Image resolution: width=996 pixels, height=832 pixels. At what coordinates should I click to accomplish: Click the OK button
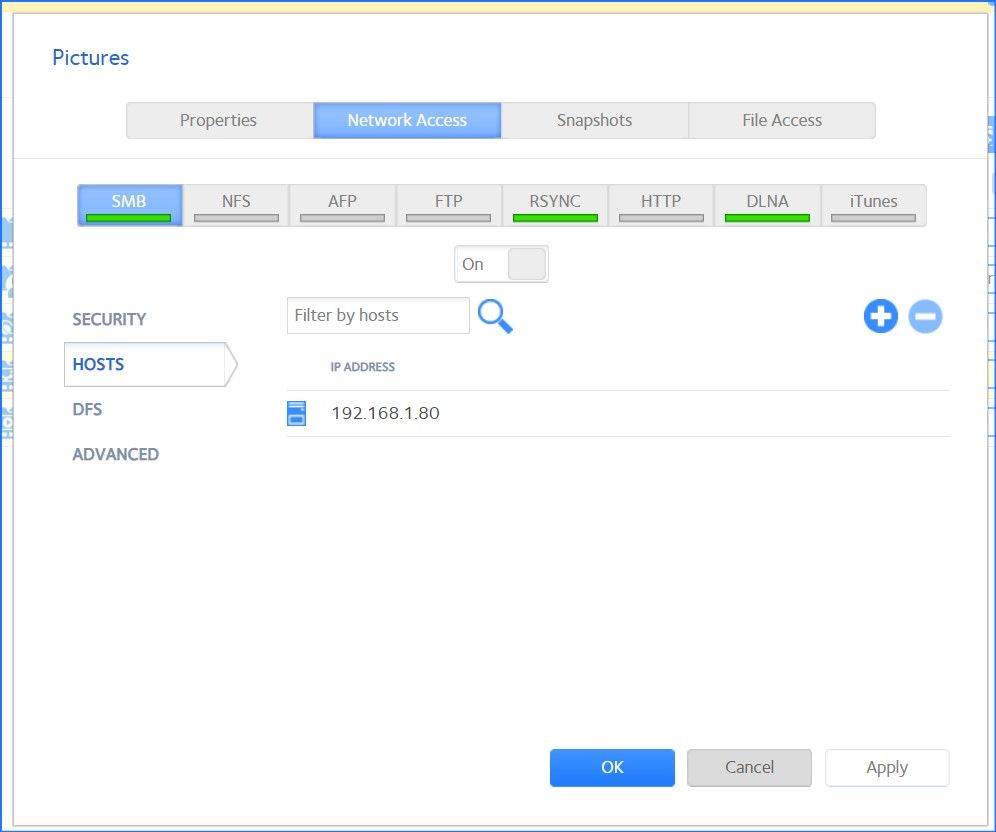[x=612, y=767]
